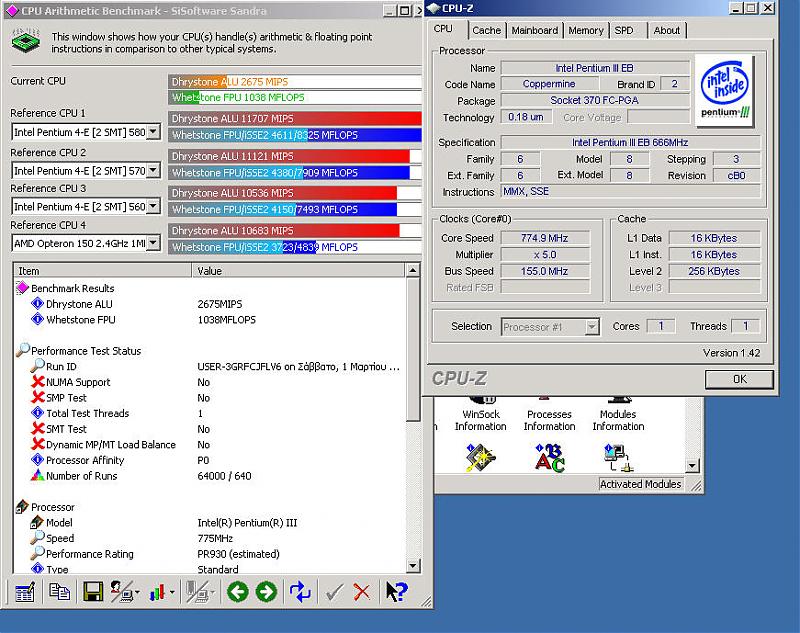The image size is (800, 633).
Task: Click the gray checkmark icon
Action: pos(334,592)
